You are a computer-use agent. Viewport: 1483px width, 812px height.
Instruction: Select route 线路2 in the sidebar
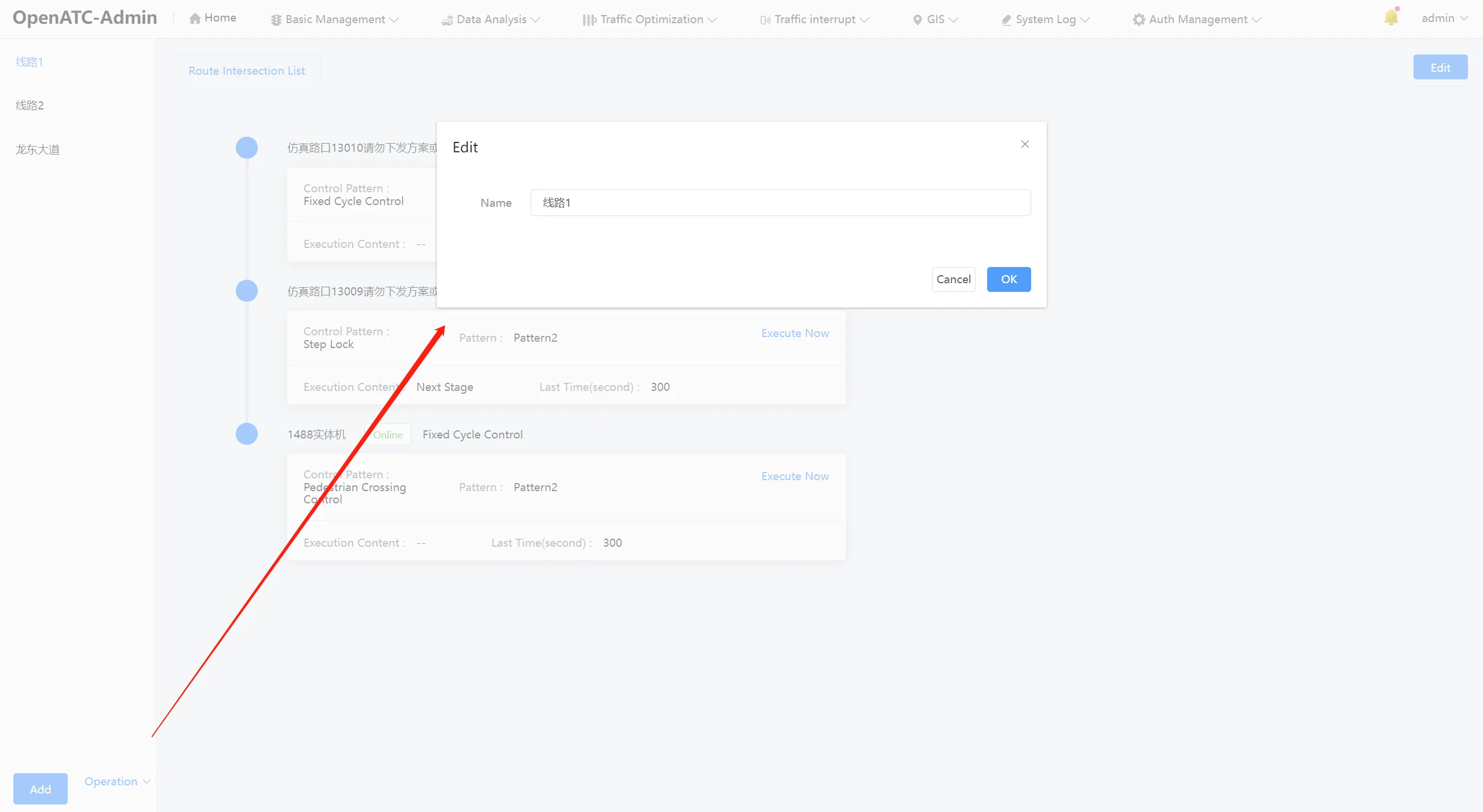30,105
